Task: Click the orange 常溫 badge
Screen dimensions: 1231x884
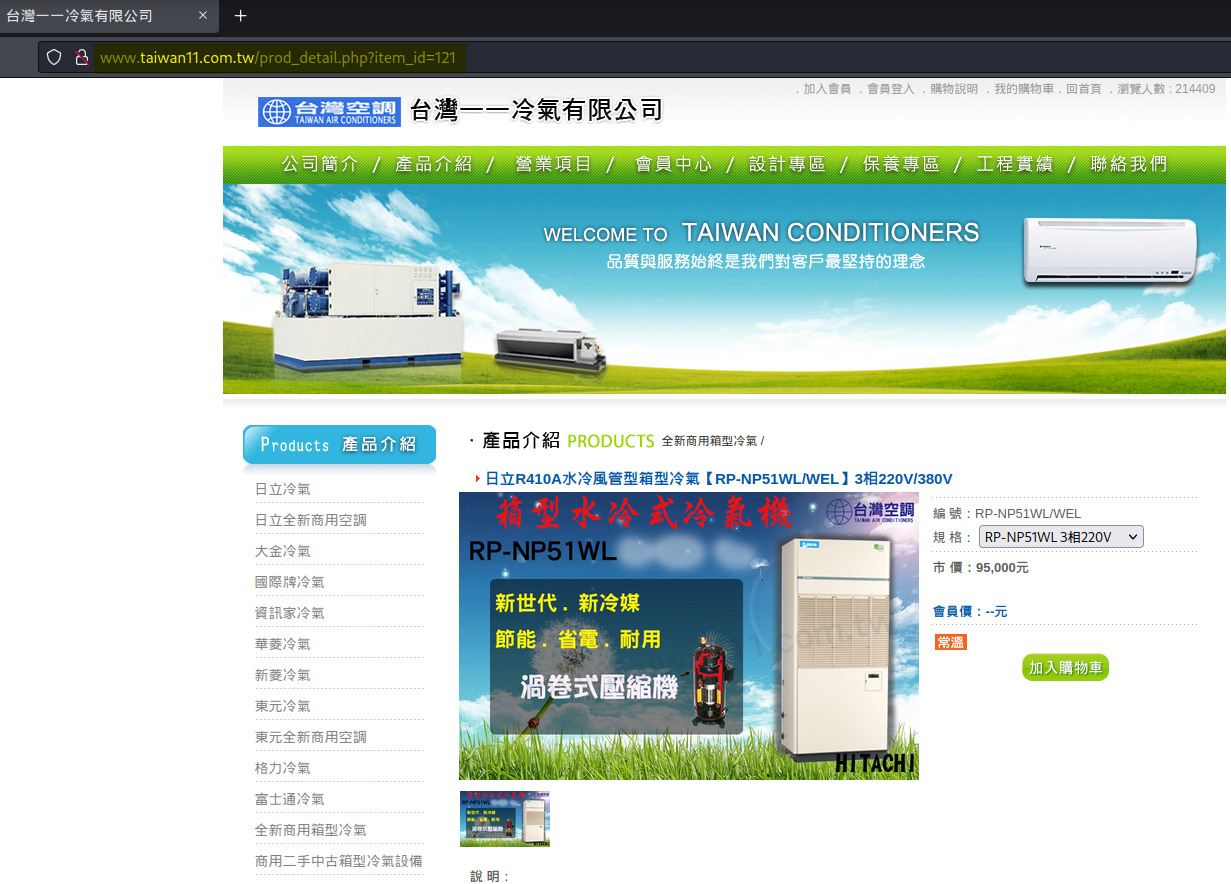Action: [x=951, y=642]
